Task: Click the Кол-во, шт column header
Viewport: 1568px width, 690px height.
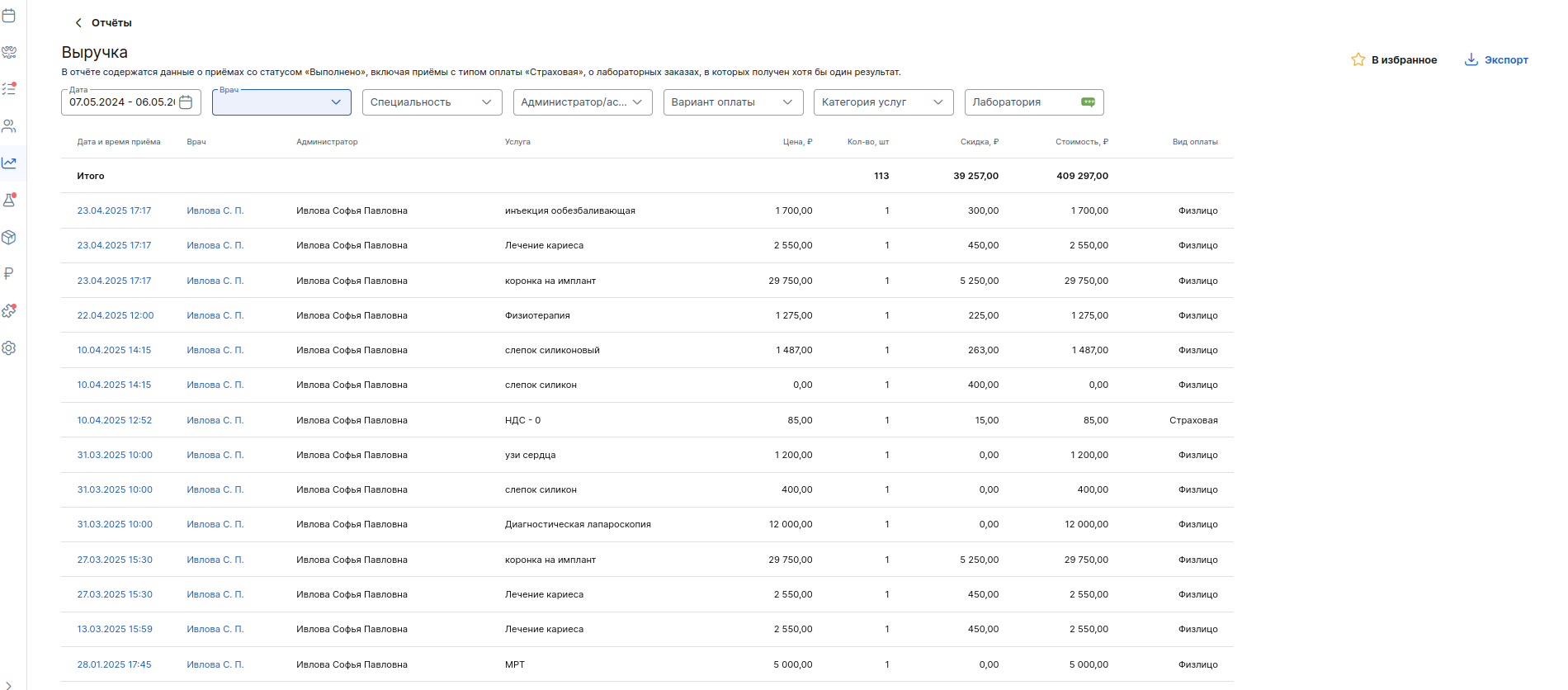Action: 868,142
